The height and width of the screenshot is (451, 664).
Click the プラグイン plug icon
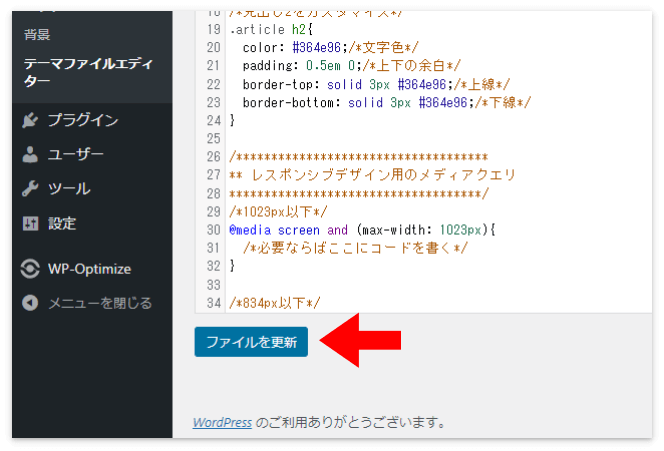(x=30, y=120)
